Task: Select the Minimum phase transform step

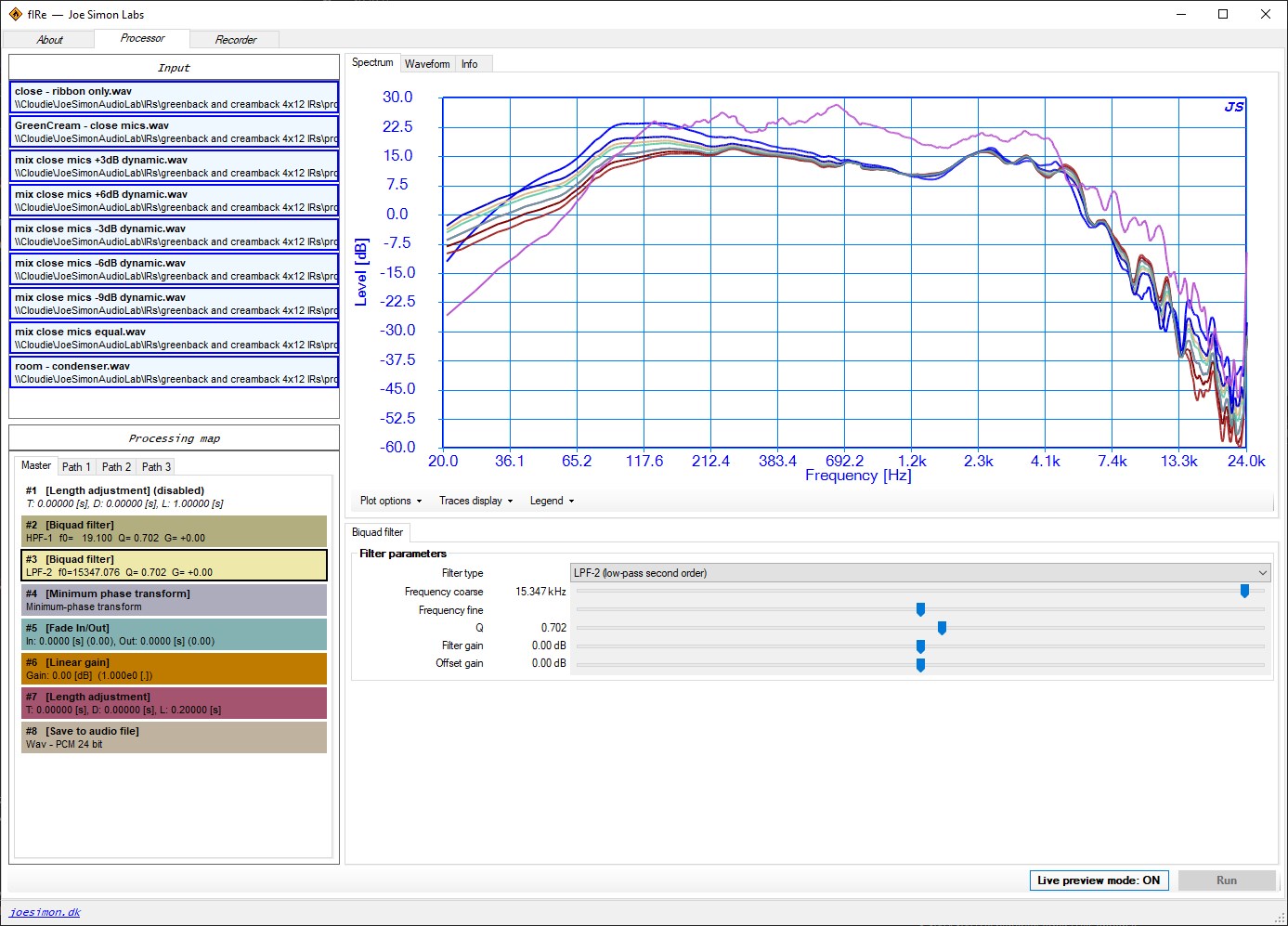Action: click(174, 600)
